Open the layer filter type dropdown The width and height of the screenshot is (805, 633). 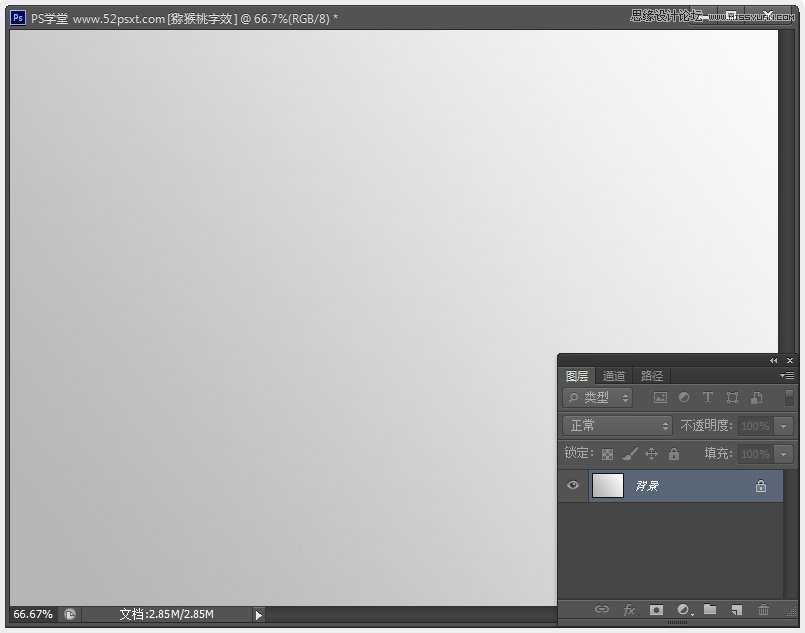coord(597,397)
